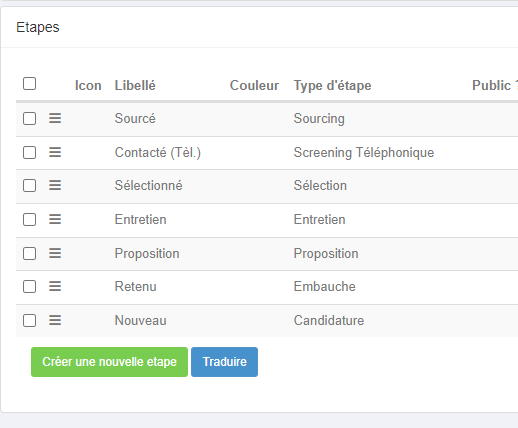Screen dimensions: 518x428
Task: Click the Libellé column header
Action: click(135, 86)
